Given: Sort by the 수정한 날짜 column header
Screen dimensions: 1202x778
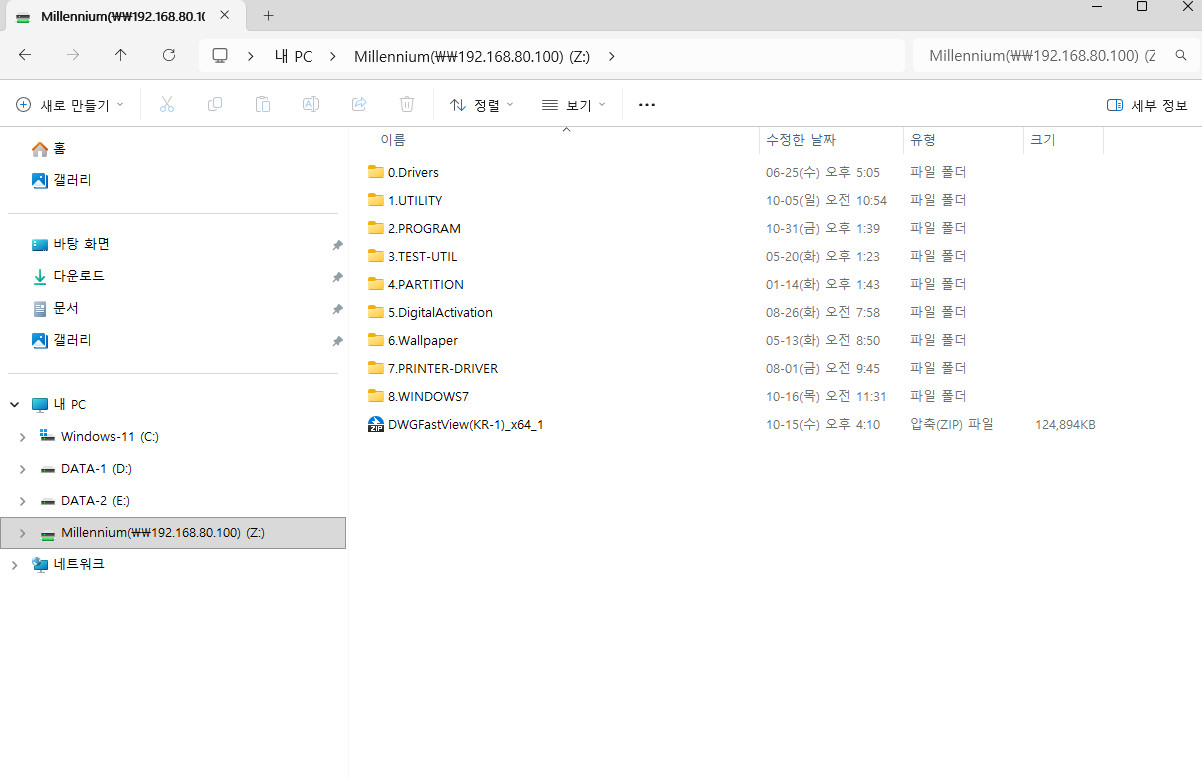Looking at the screenshot, I should (x=800, y=140).
